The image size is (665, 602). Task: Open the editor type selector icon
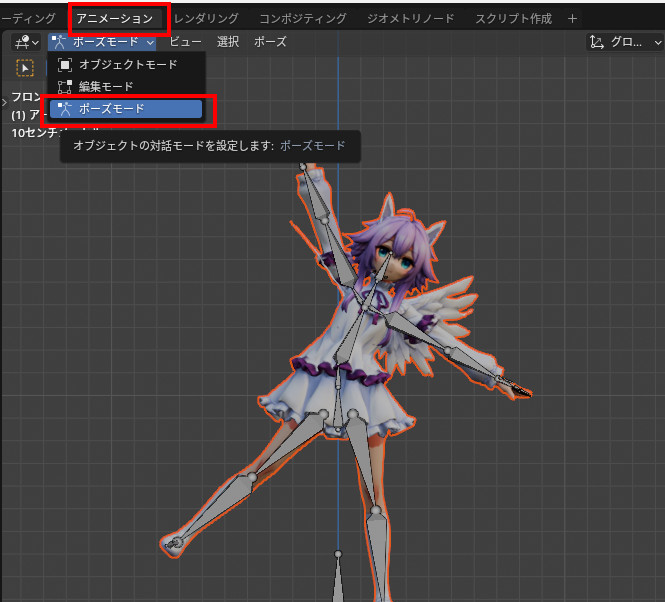26,42
